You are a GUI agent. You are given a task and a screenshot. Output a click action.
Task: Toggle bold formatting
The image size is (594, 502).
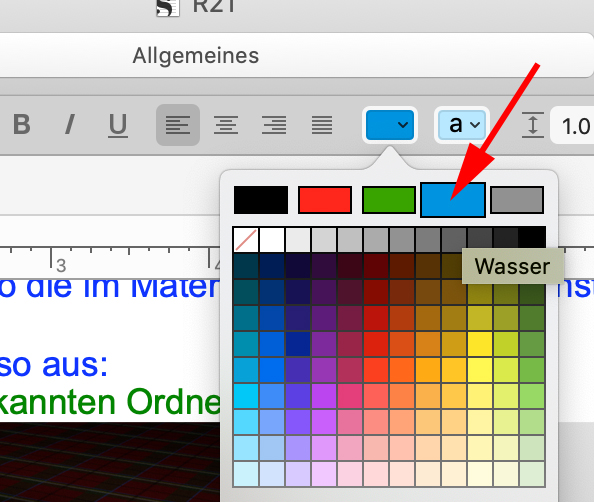(22, 124)
